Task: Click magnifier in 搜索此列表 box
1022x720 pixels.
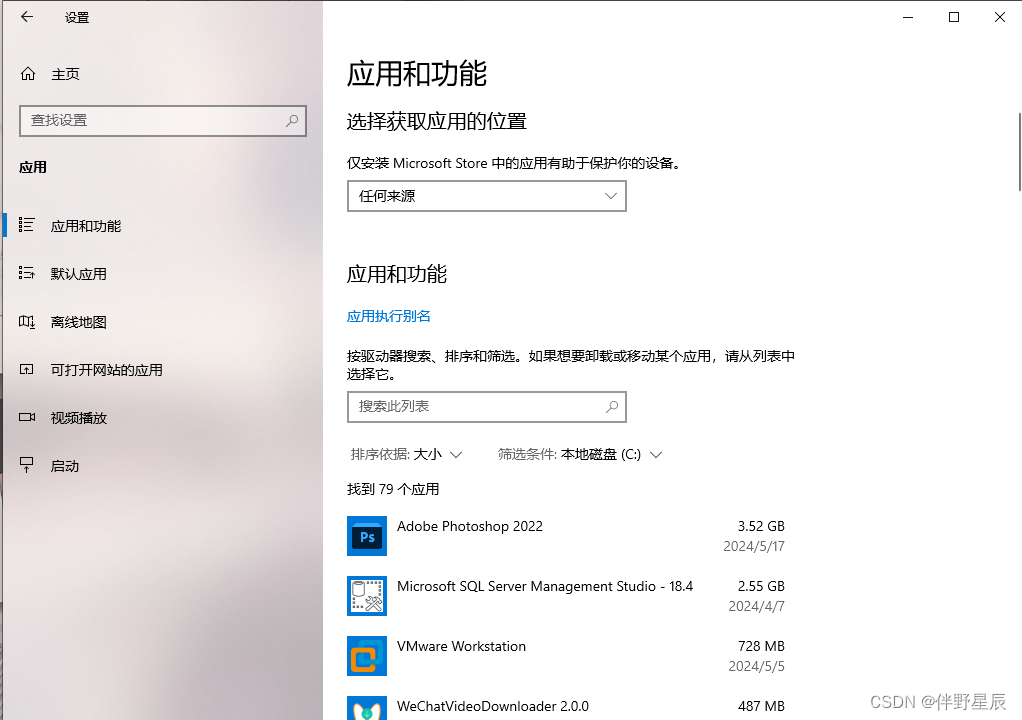Action: tap(612, 407)
